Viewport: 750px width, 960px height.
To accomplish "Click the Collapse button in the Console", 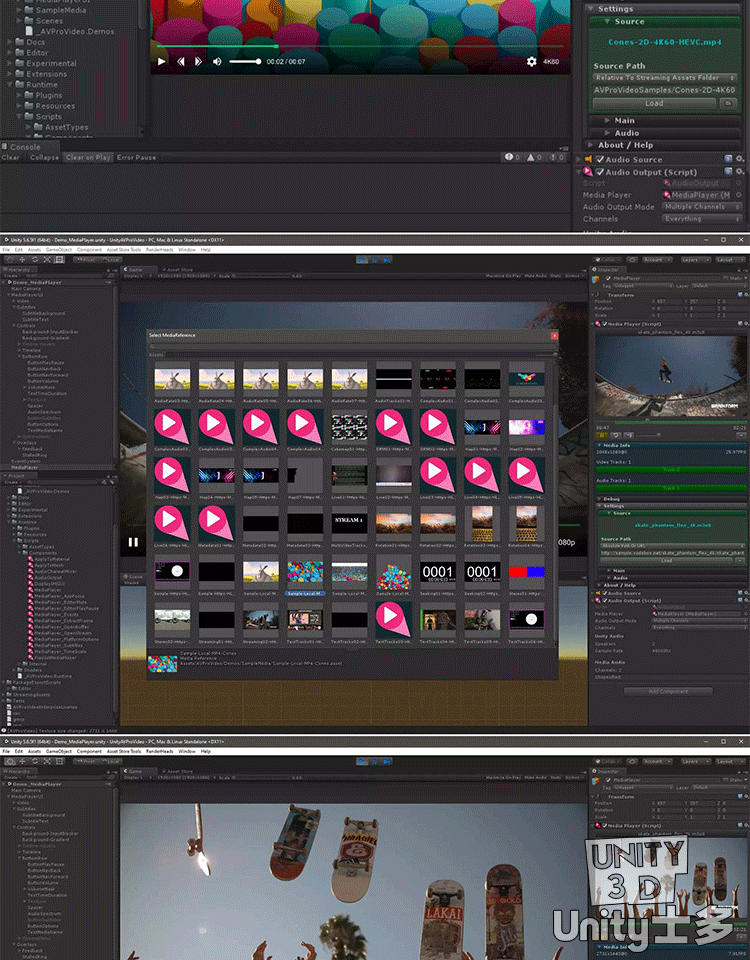I will (x=44, y=157).
